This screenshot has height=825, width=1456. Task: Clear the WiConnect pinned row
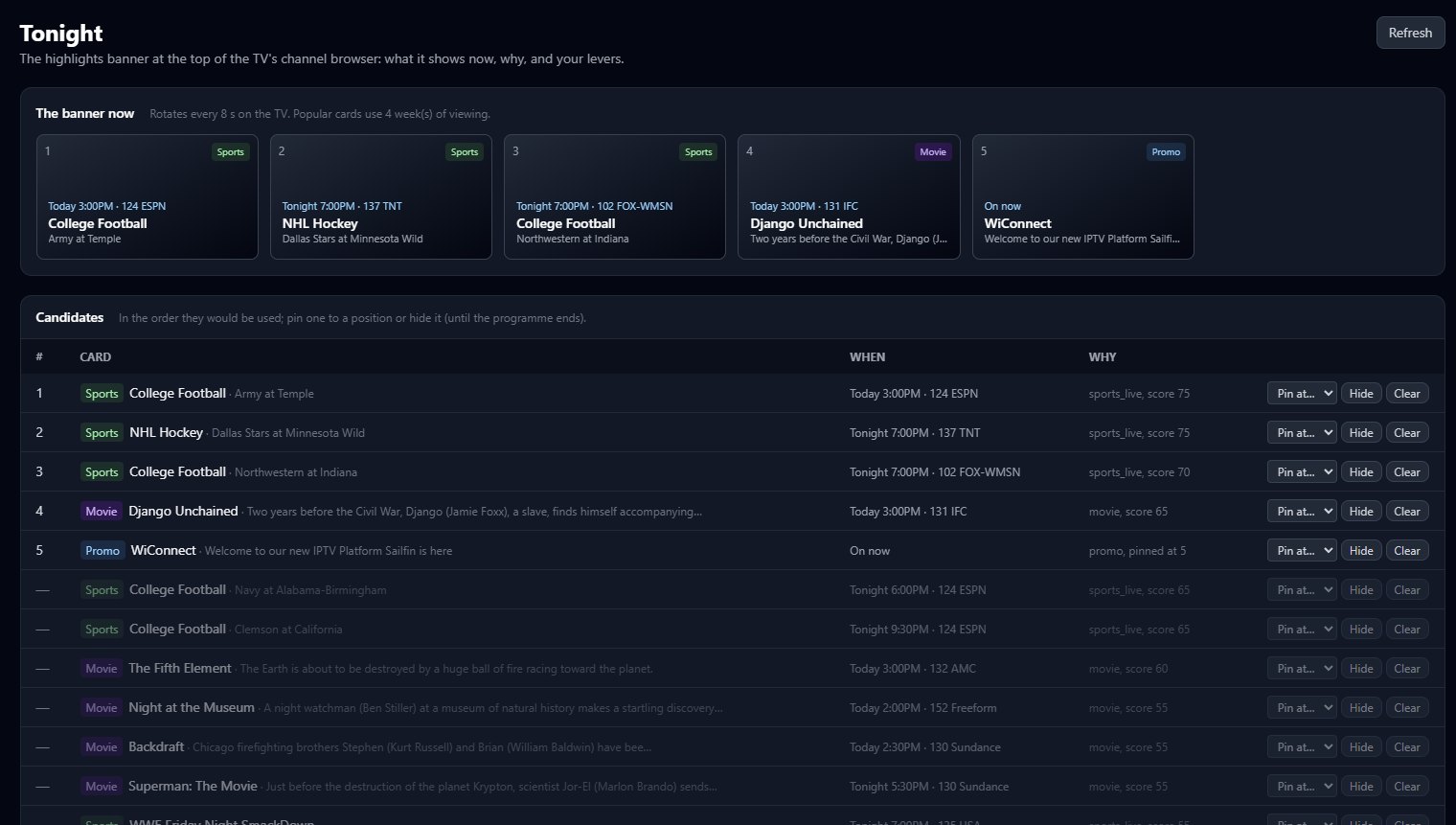click(1407, 551)
